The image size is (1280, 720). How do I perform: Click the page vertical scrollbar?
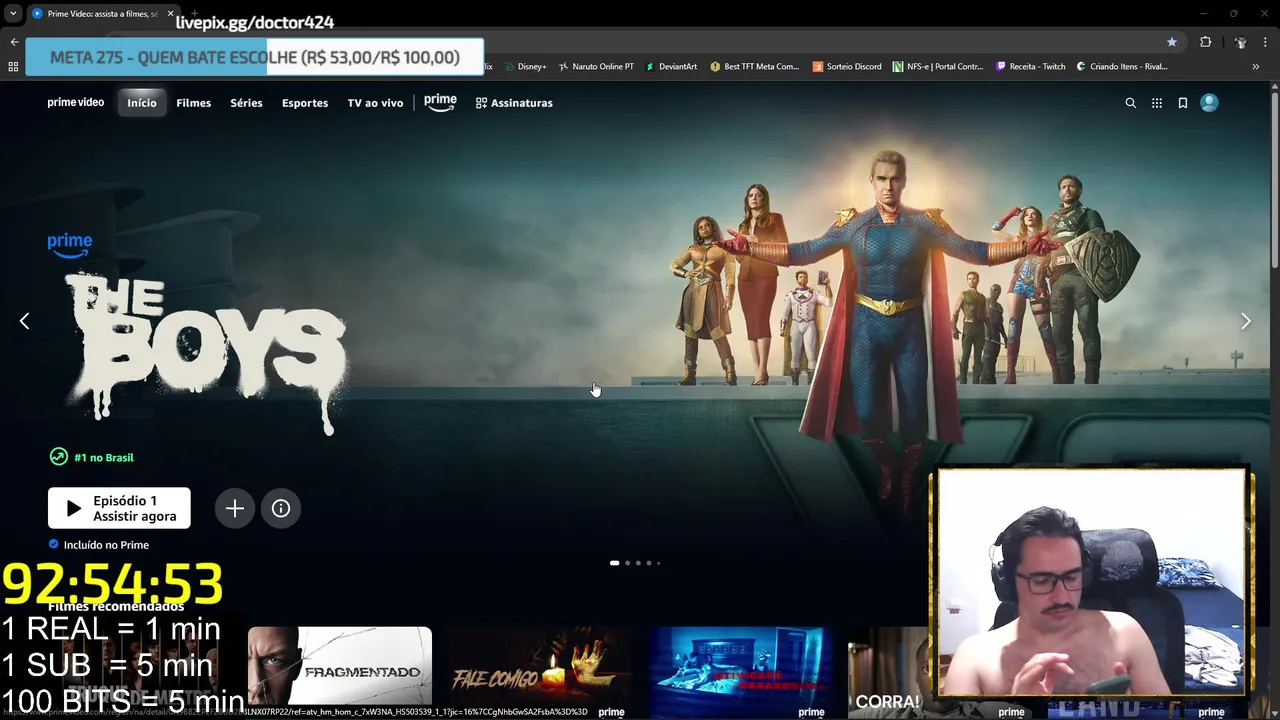coord(1274,180)
